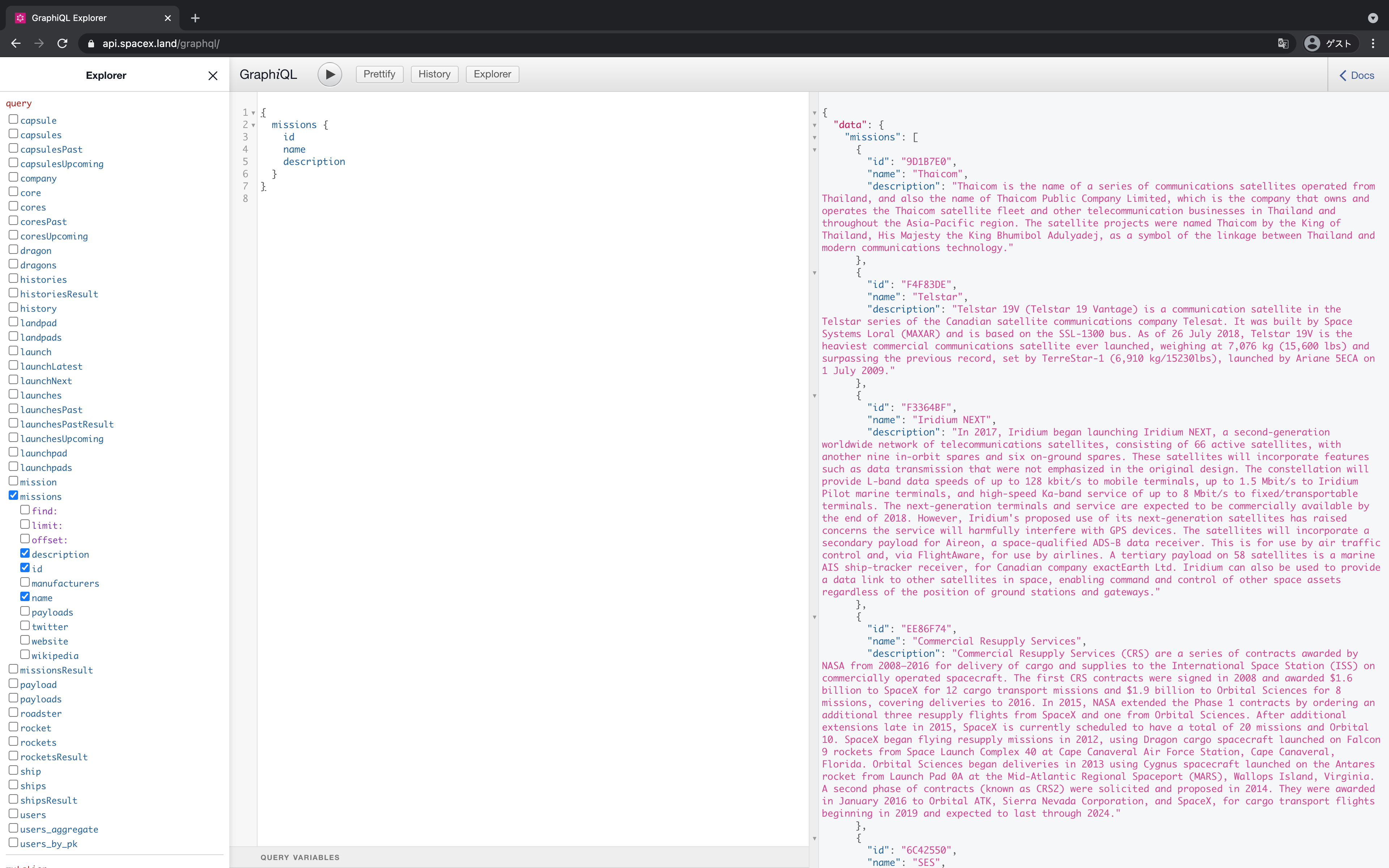Click the guest profile avatar icon

(x=1313, y=43)
